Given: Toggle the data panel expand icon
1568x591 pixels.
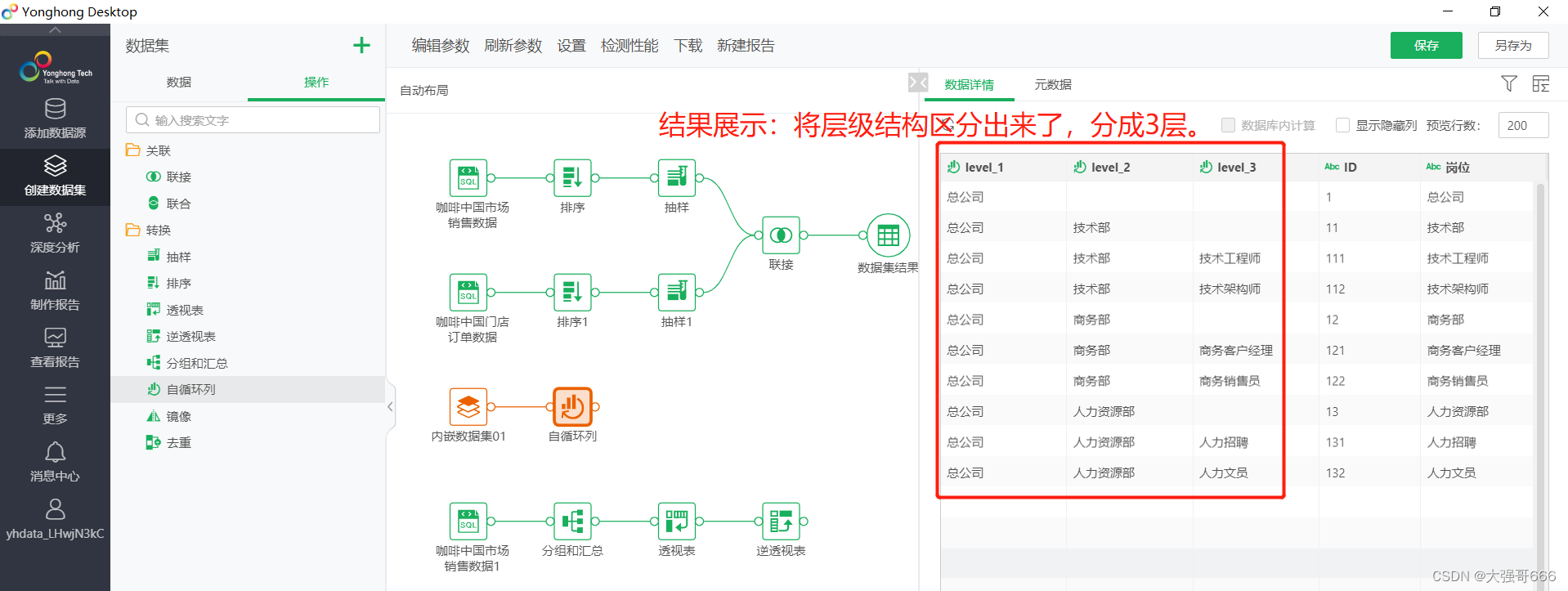Looking at the screenshot, I should pos(918,83).
